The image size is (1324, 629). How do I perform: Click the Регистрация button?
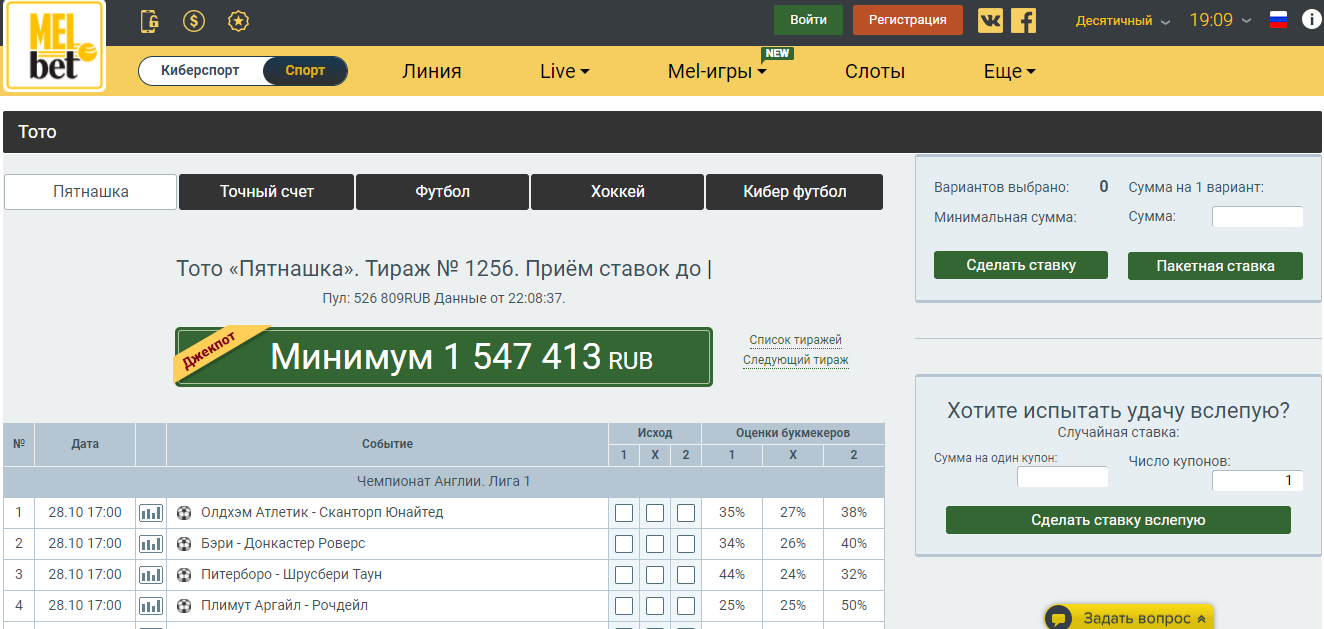[x=908, y=20]
